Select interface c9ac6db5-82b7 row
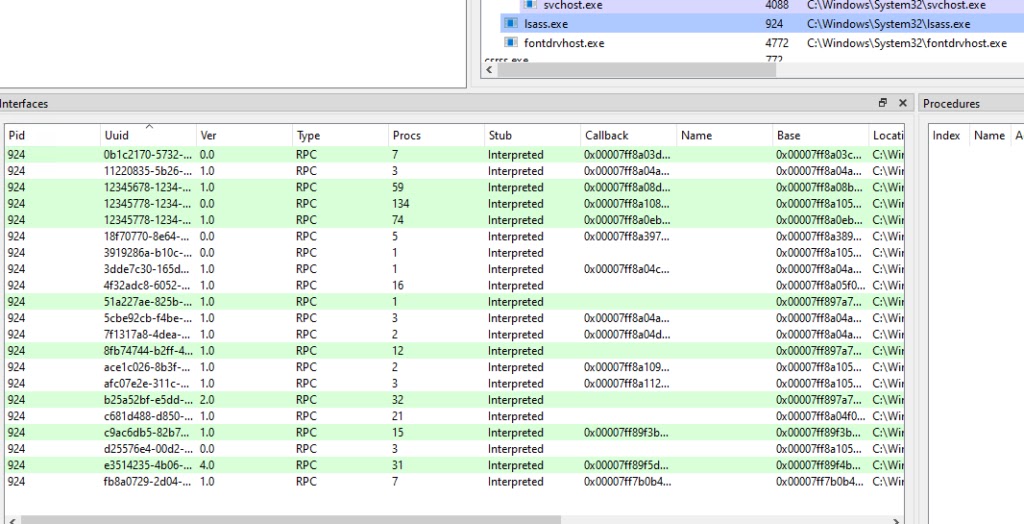The image size is (1024, 524). (455, 433)
